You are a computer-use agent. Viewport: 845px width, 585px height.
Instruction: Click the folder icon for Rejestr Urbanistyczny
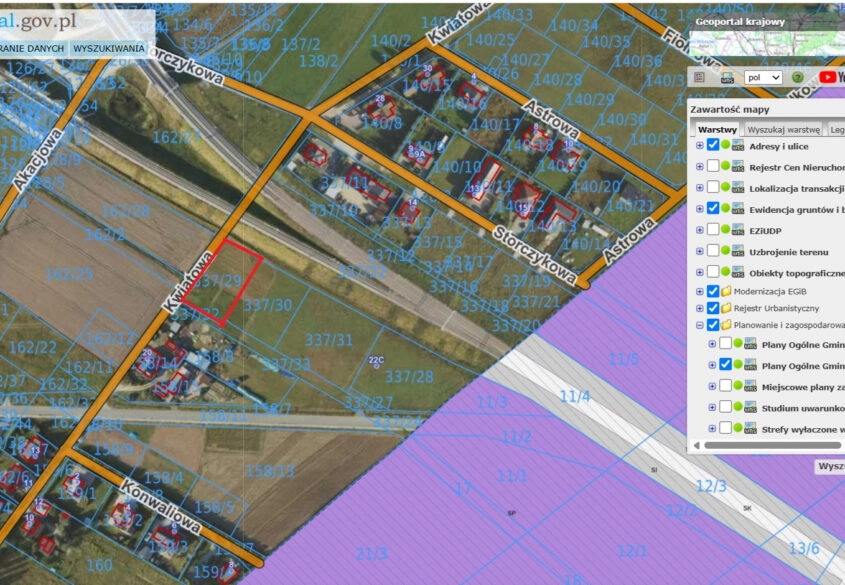pos(726,308)
